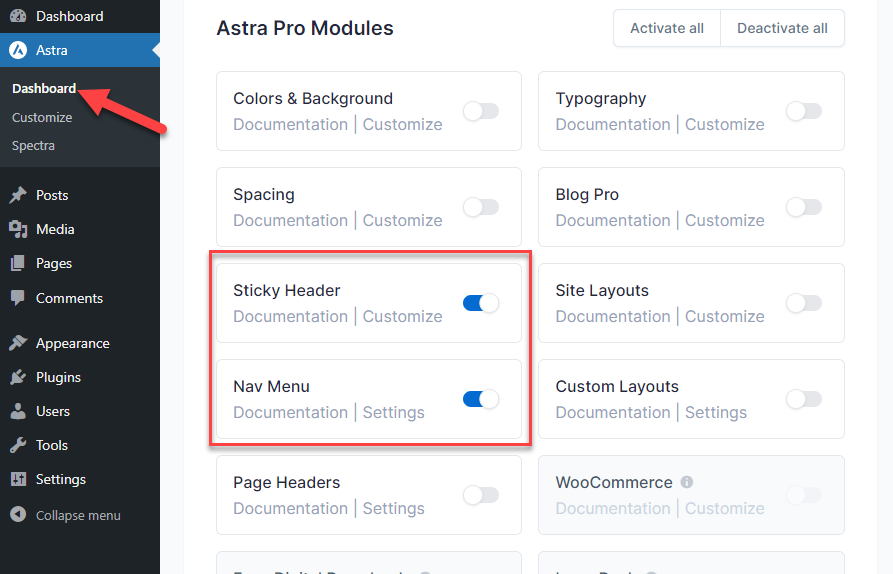Select the Astra menu item
Screen dimensions: 893x574
tap(80, 50)
